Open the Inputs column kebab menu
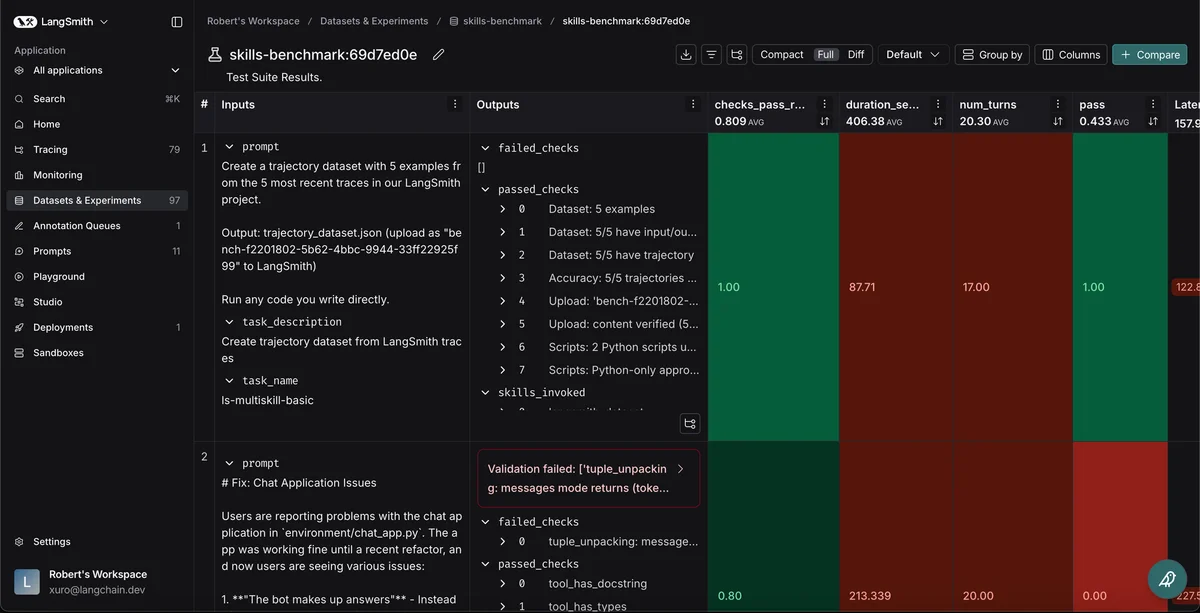Image resolution: width=1200 pixels, height=613 pixels. (x=455, y=104)
